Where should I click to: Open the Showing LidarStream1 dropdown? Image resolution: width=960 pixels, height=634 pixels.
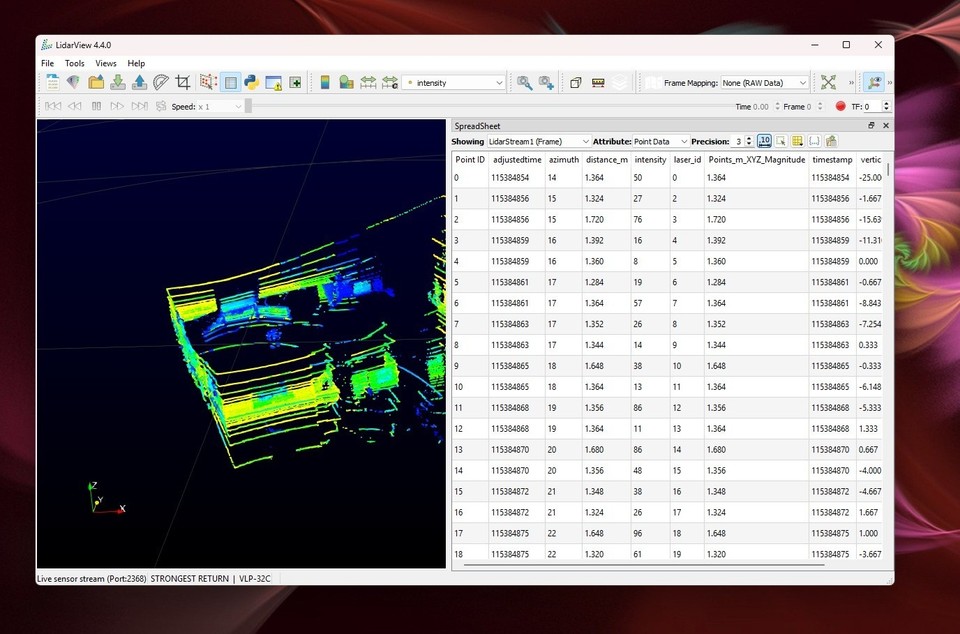(539, 141)
